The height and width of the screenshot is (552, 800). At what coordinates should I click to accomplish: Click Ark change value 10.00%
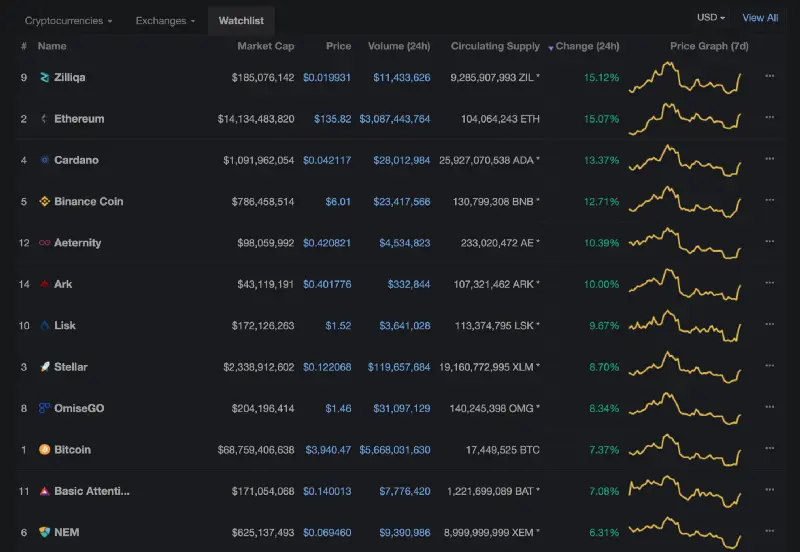click(x=602, y=284)
